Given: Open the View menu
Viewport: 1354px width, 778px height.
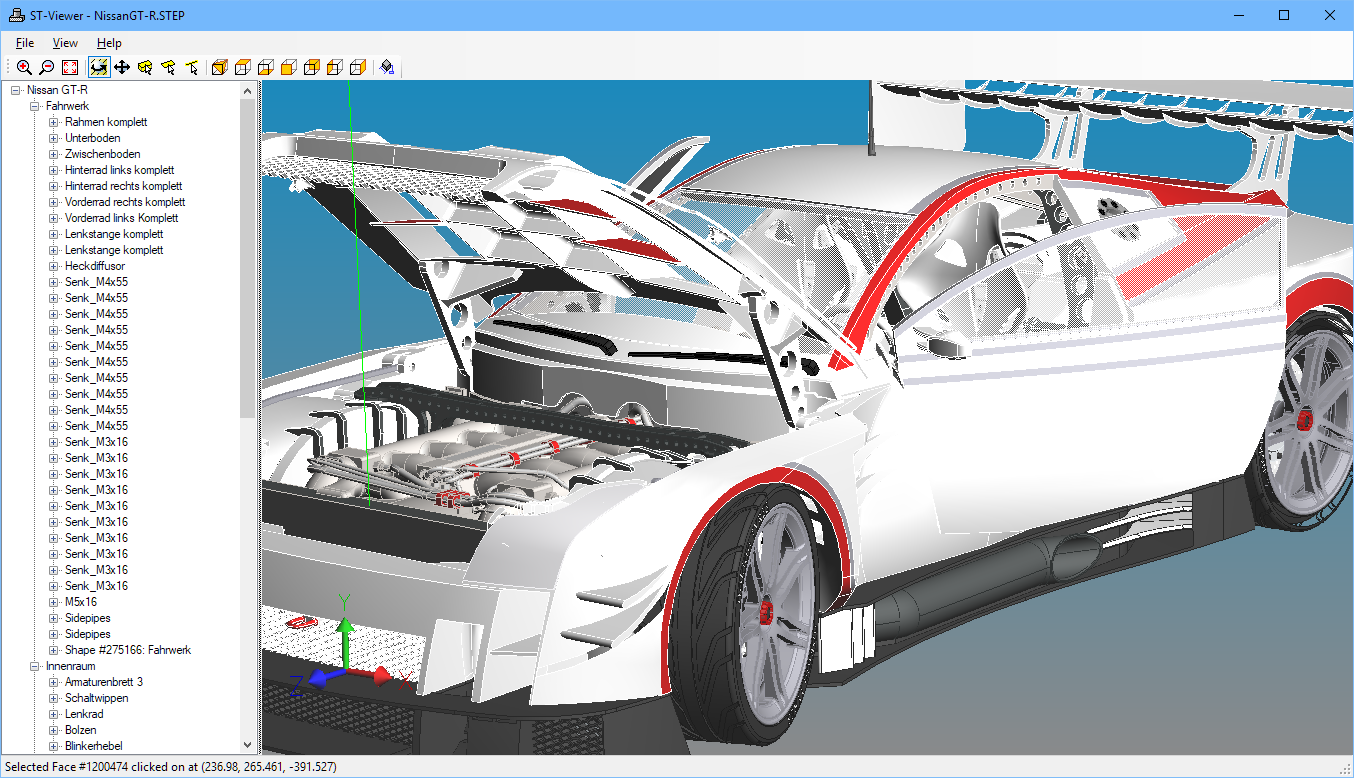Looking at the screenshot, I should click(65, 43).
